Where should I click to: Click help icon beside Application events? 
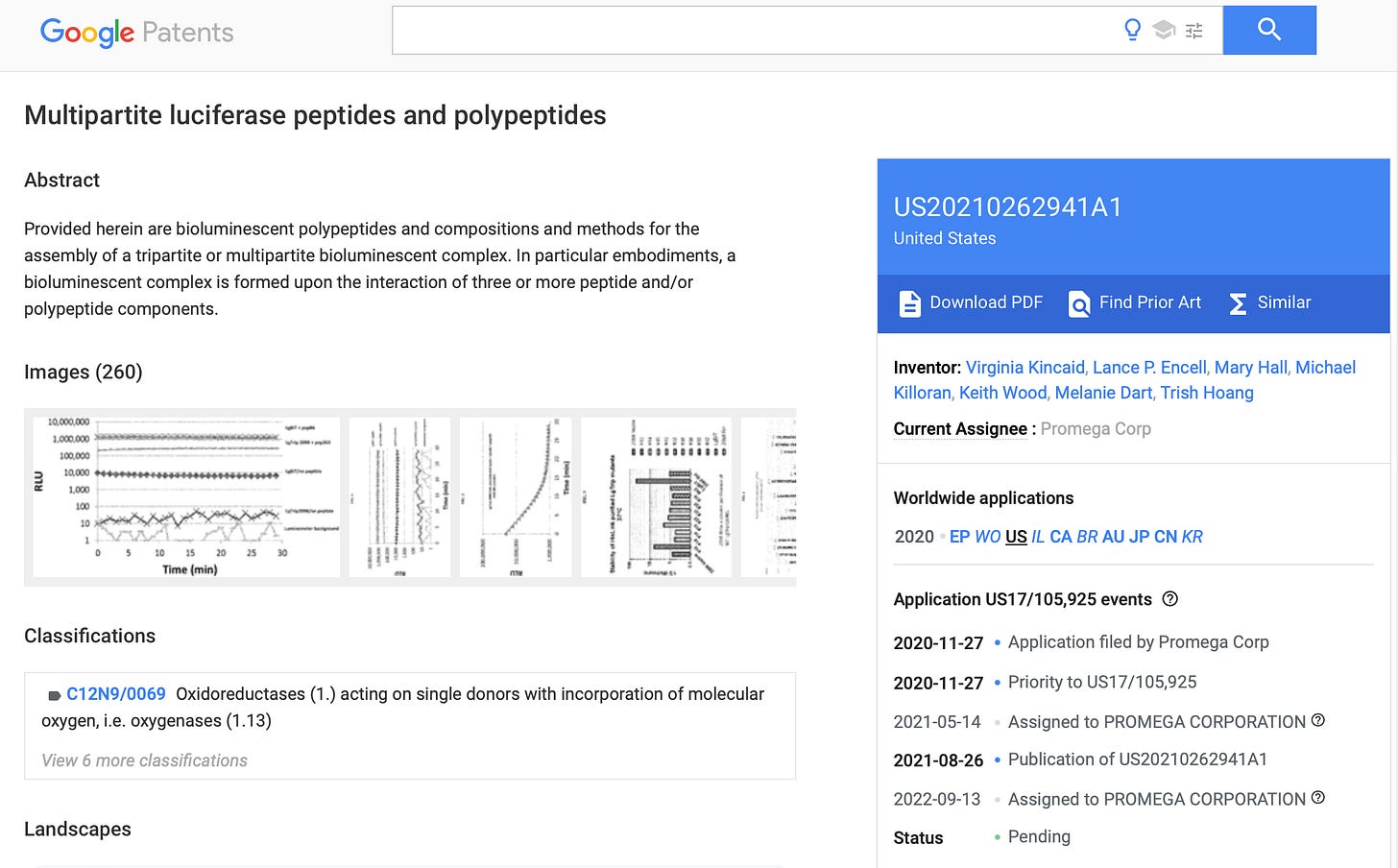click(1169, 599)
